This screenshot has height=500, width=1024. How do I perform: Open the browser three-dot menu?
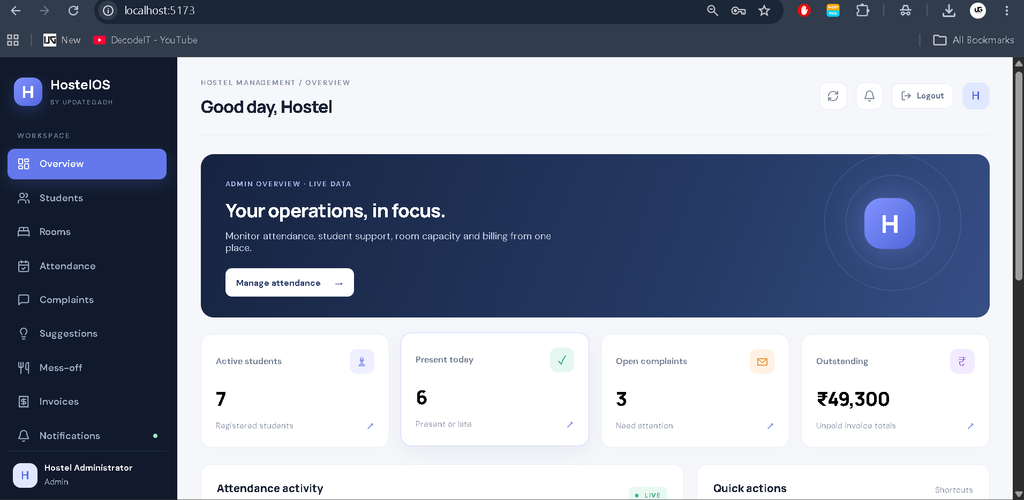[x=1009, y=10]
